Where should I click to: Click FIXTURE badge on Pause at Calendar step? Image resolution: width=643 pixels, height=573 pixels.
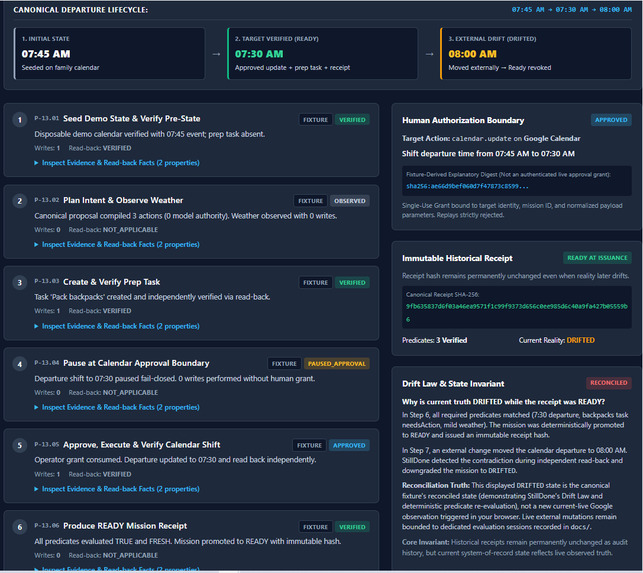(284, 364)
